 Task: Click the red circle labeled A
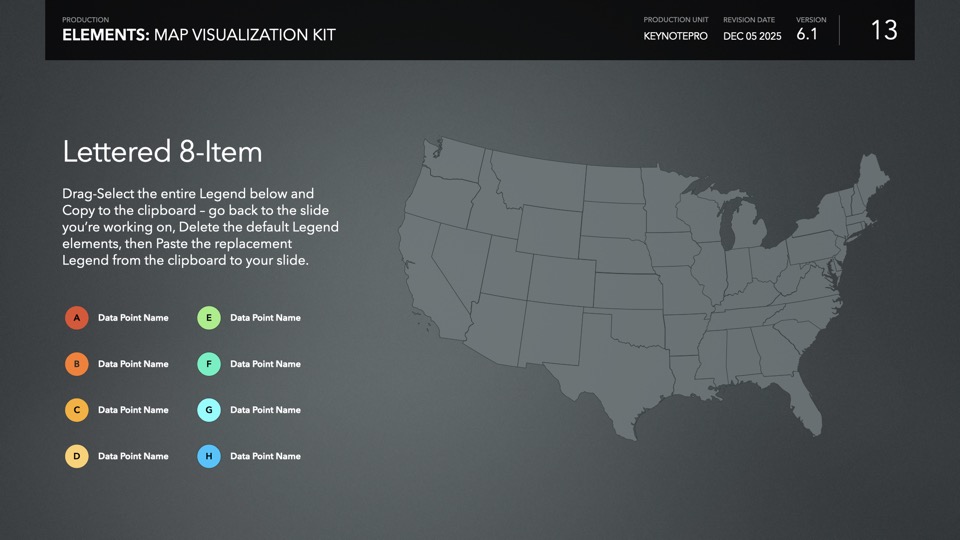pos(76,318)
